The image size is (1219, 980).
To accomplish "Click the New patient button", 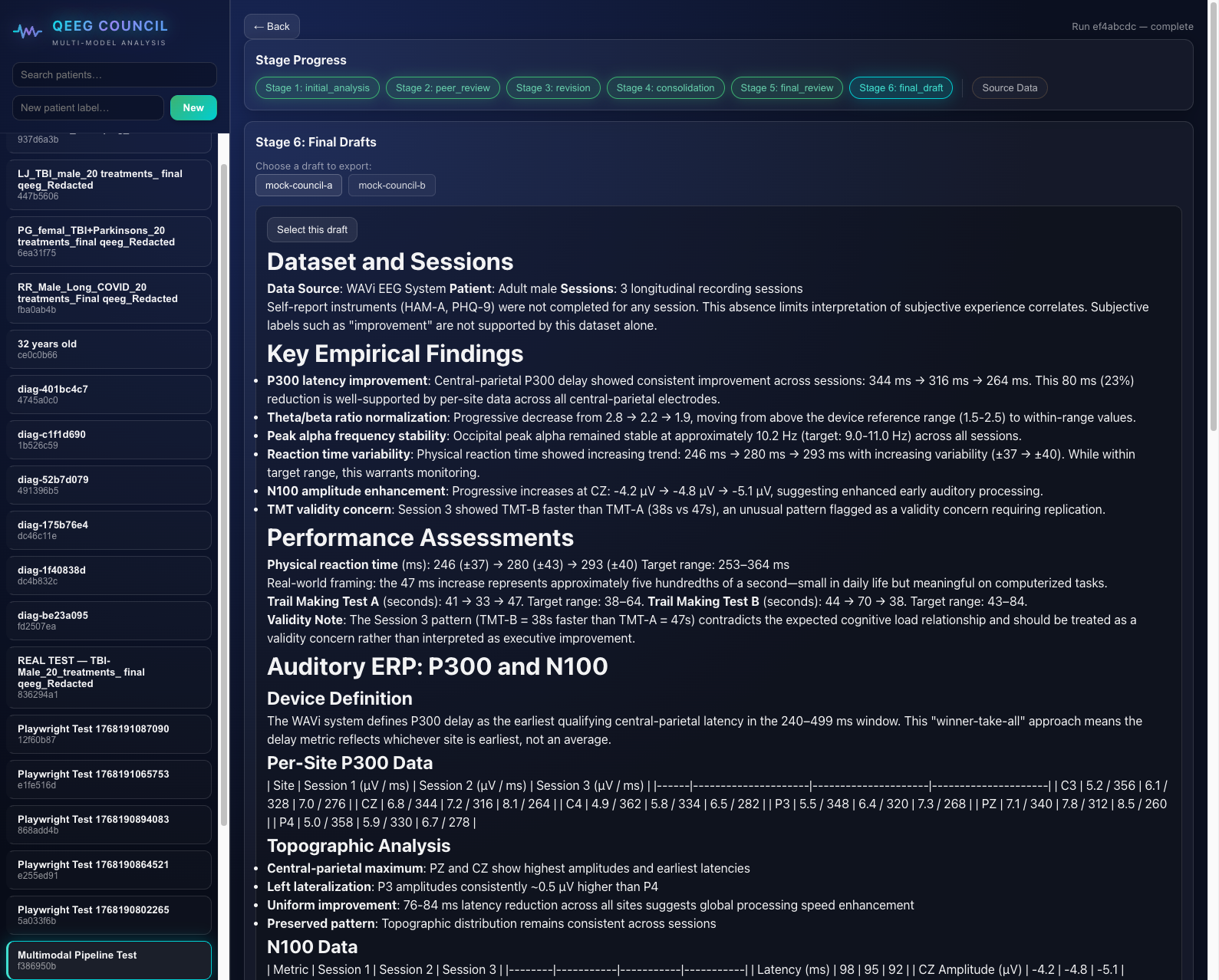I will pyautogui.click(x=193, y=108).
